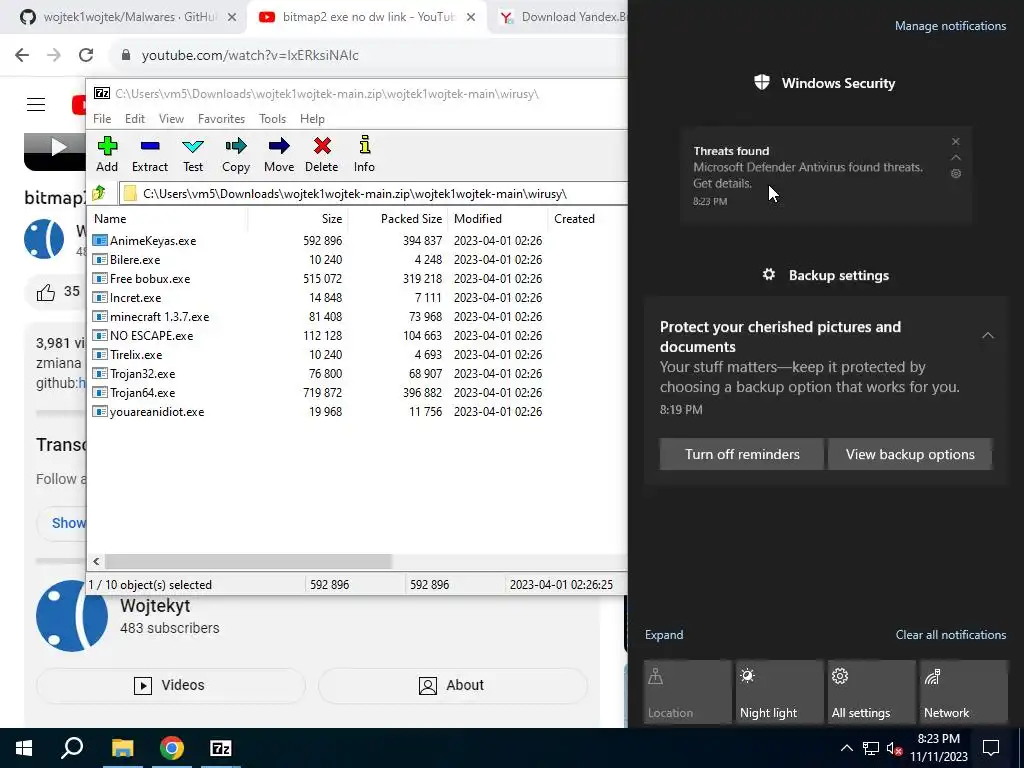Reload the YouTube page
The width and height of the screenshot is (1024, 768).
click(86, 55)
